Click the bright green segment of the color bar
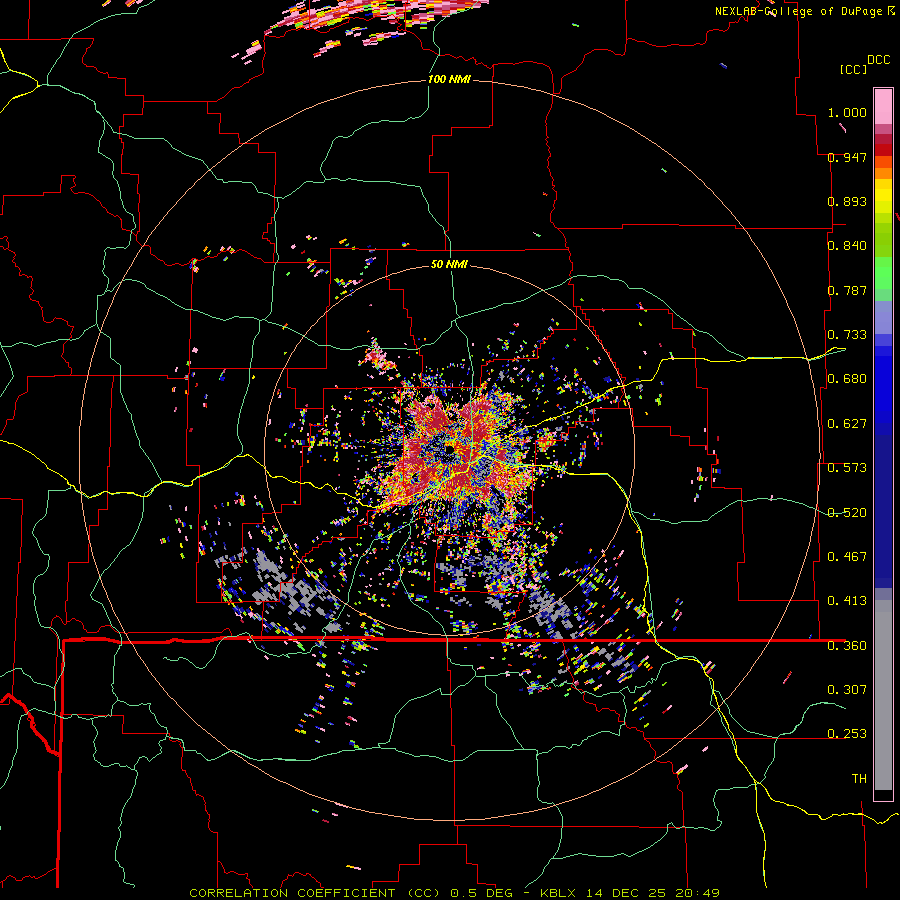Viewport: 900px width, 900px height. 883,273
